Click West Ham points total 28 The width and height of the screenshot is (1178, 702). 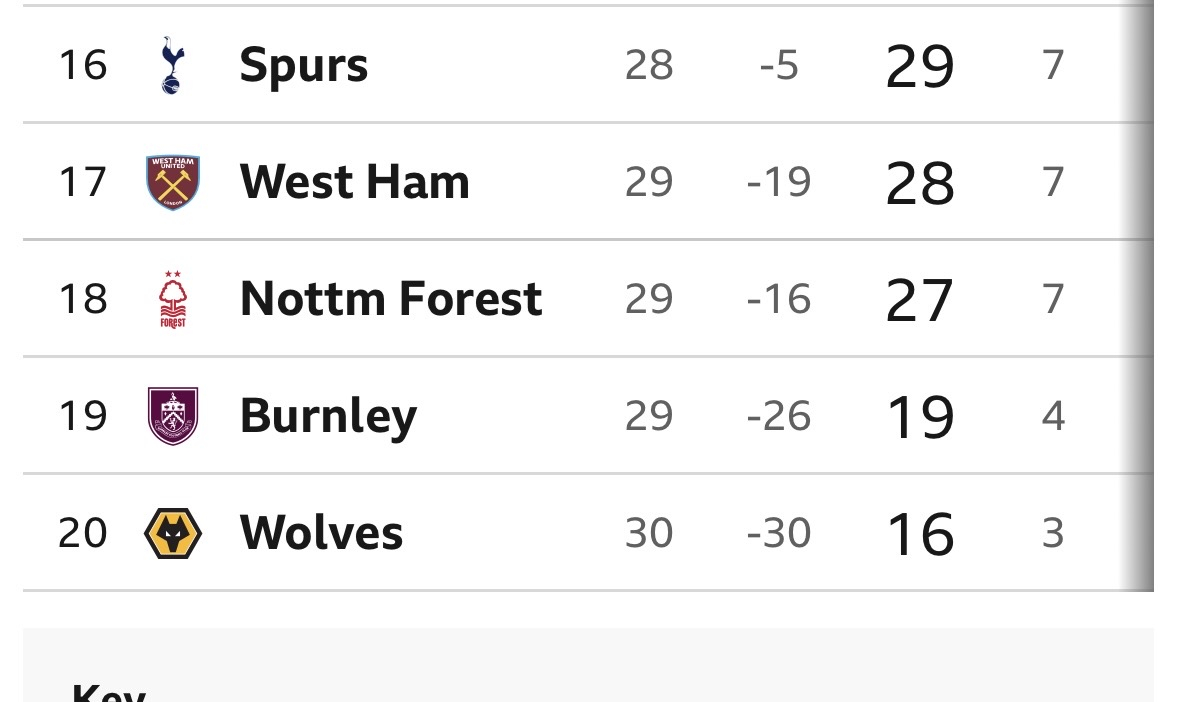(920, 184)
